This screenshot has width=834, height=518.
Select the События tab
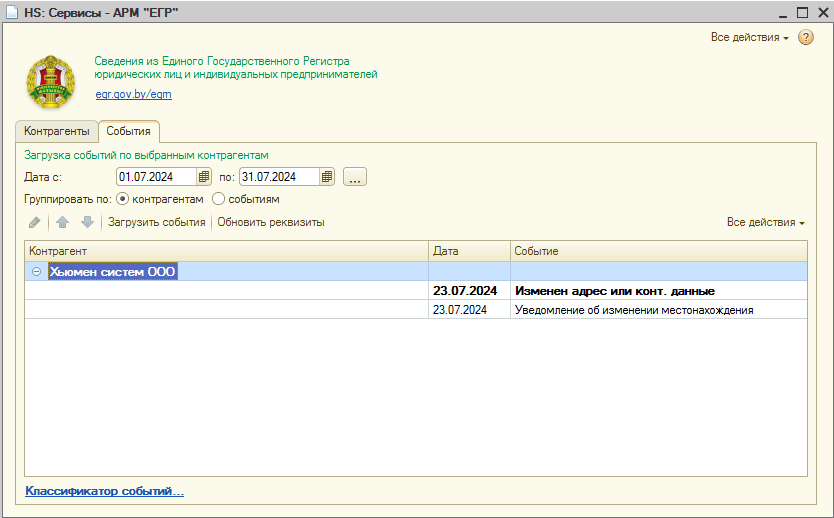128,132
